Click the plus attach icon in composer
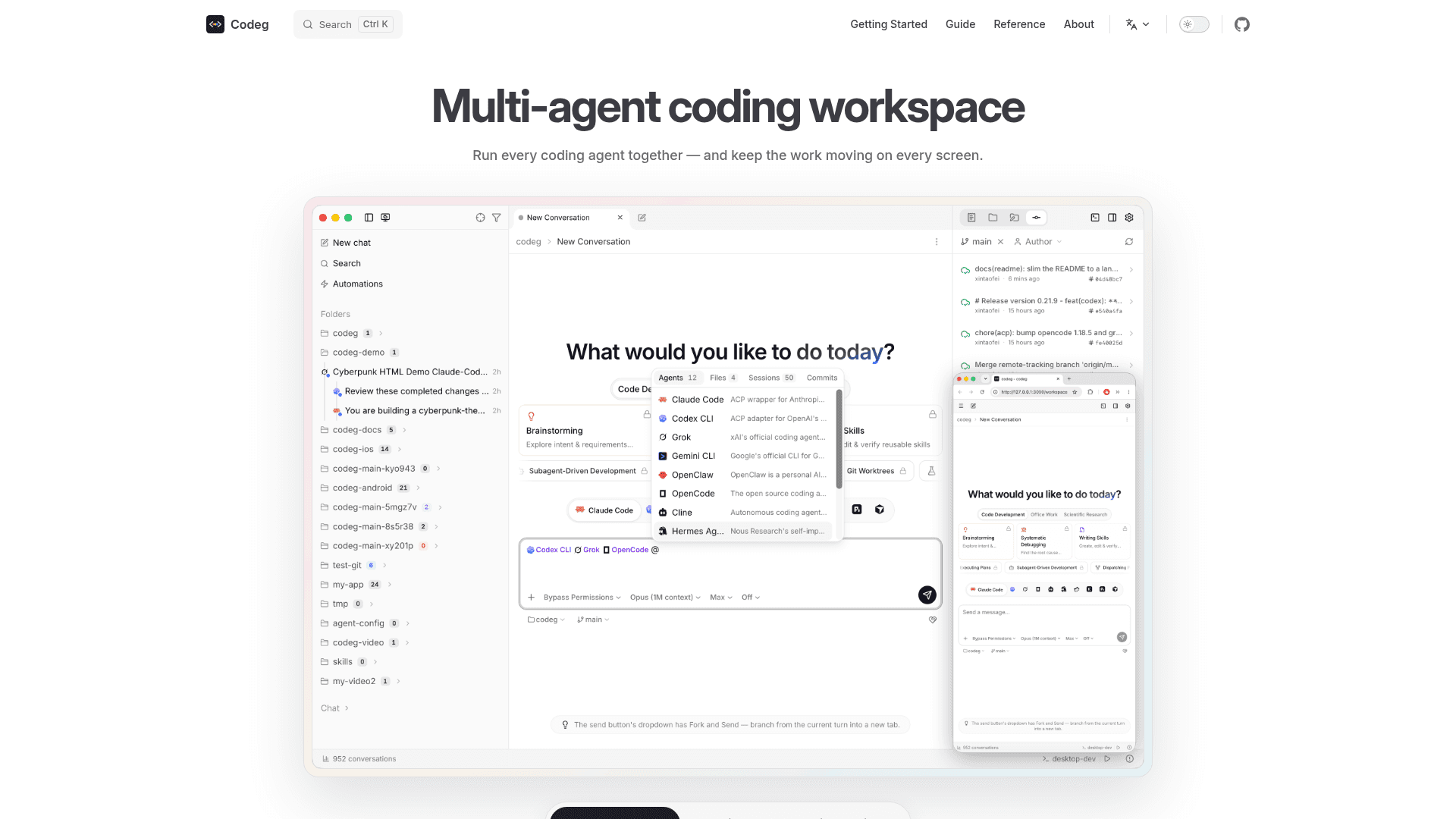Screen dimensions: 1456x819 click(x=531, y=598)
